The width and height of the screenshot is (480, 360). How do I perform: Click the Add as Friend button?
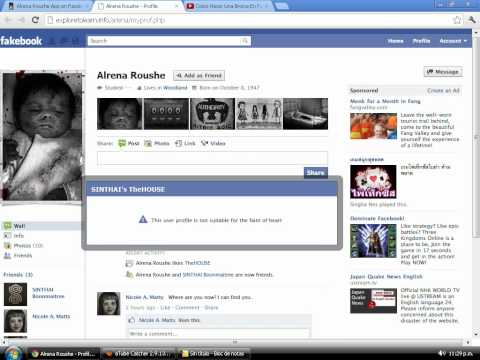(x=199, y=76)
